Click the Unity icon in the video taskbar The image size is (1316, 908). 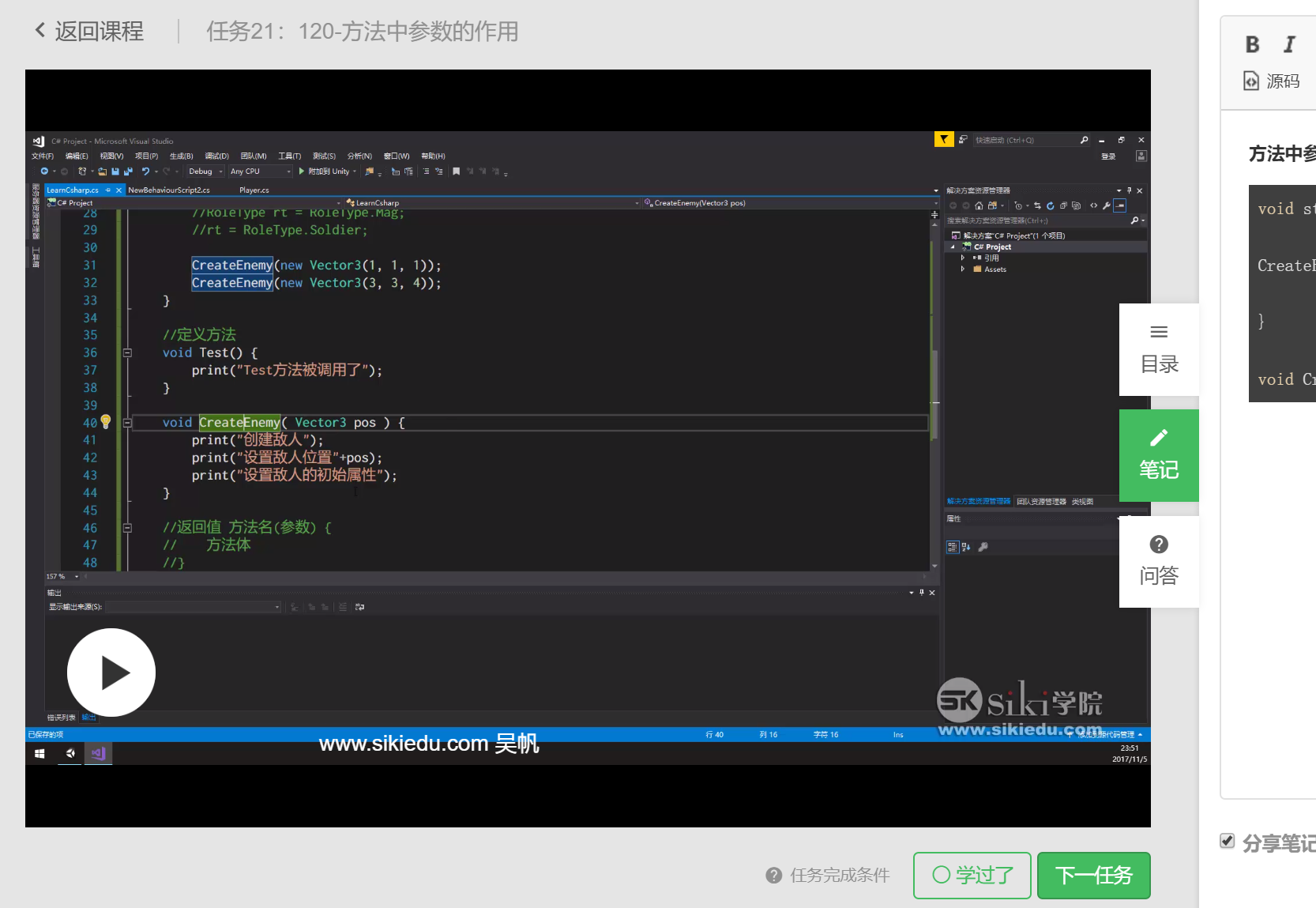pyautogui.click(x=70, y=754)
